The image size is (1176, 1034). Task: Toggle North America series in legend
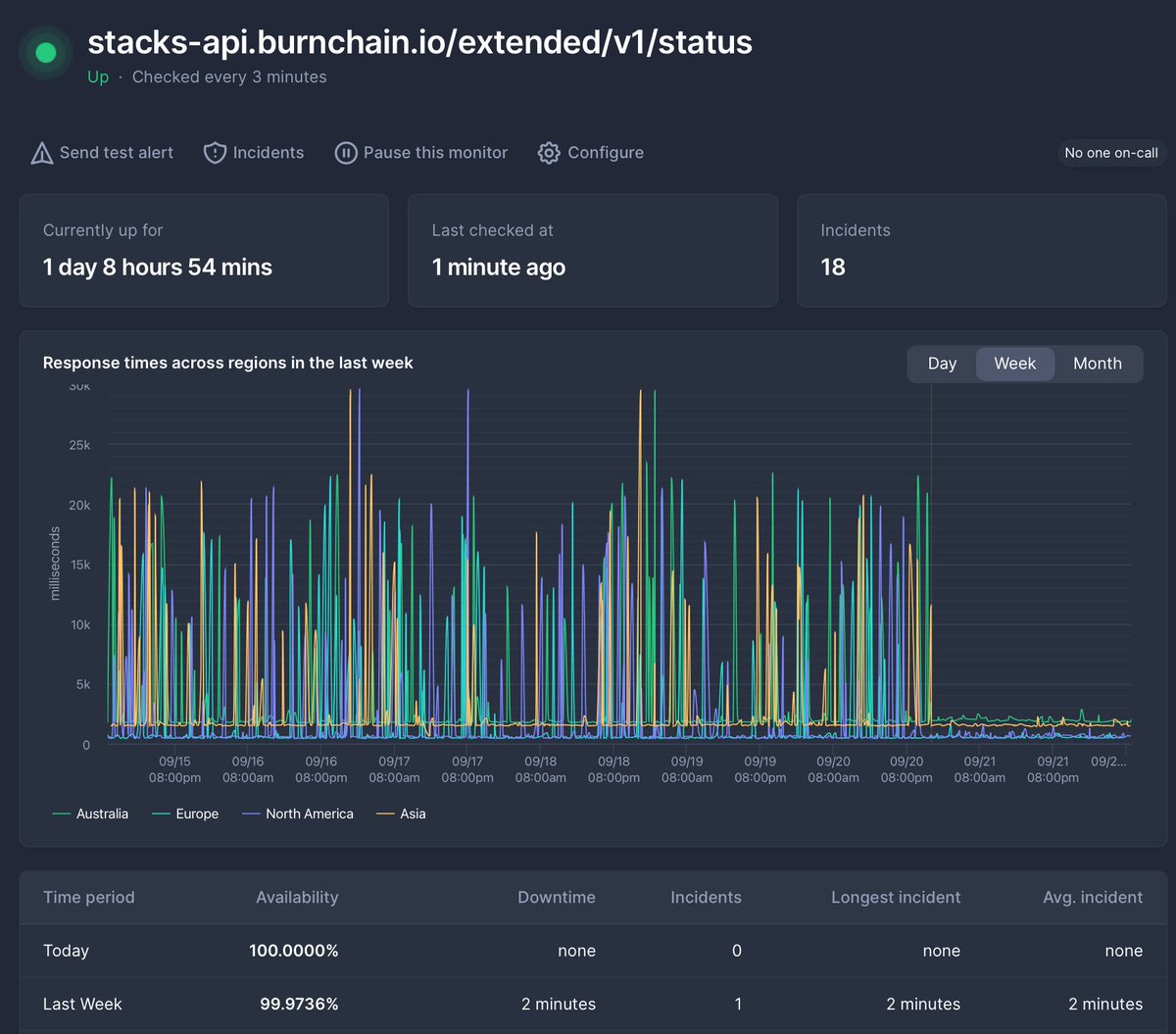click(x=296, y=813)
